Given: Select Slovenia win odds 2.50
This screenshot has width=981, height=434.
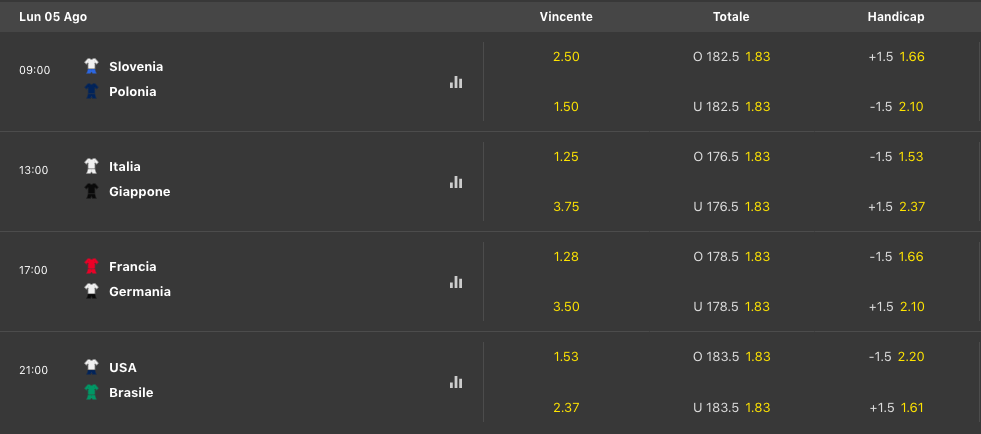Looking at the screenshot, I should 566,56.
